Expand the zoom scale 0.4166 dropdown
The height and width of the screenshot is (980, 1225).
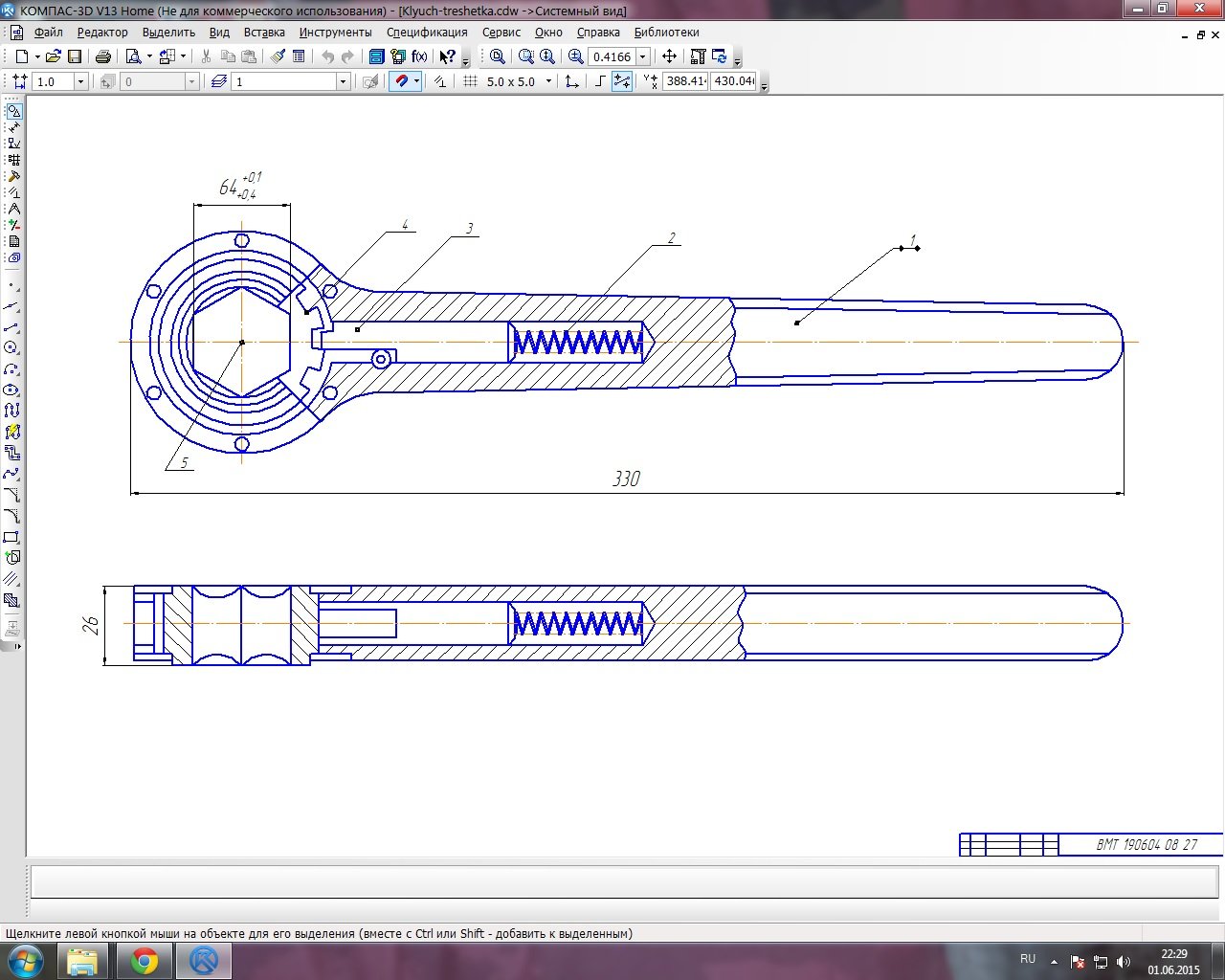tap(643, 56)
